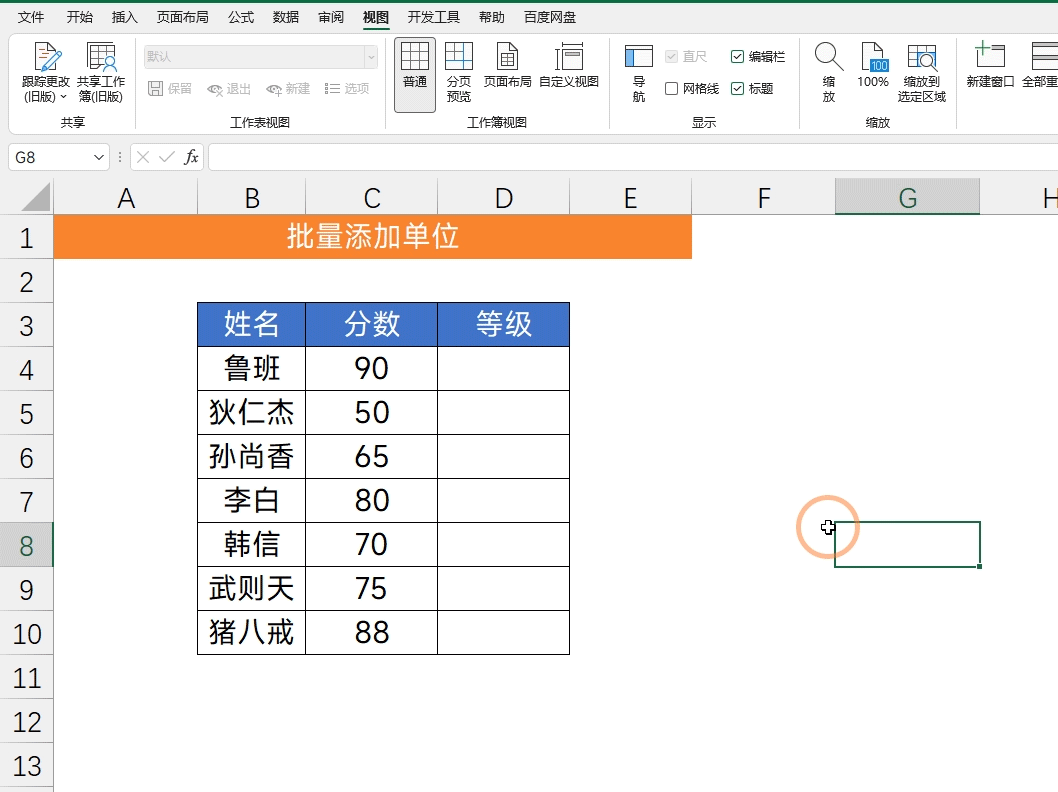Image resolution: width=1058 pixels, height=792 pixels.
Task: Open the Name Box dropdown arrow
Action: coord(97,157)
